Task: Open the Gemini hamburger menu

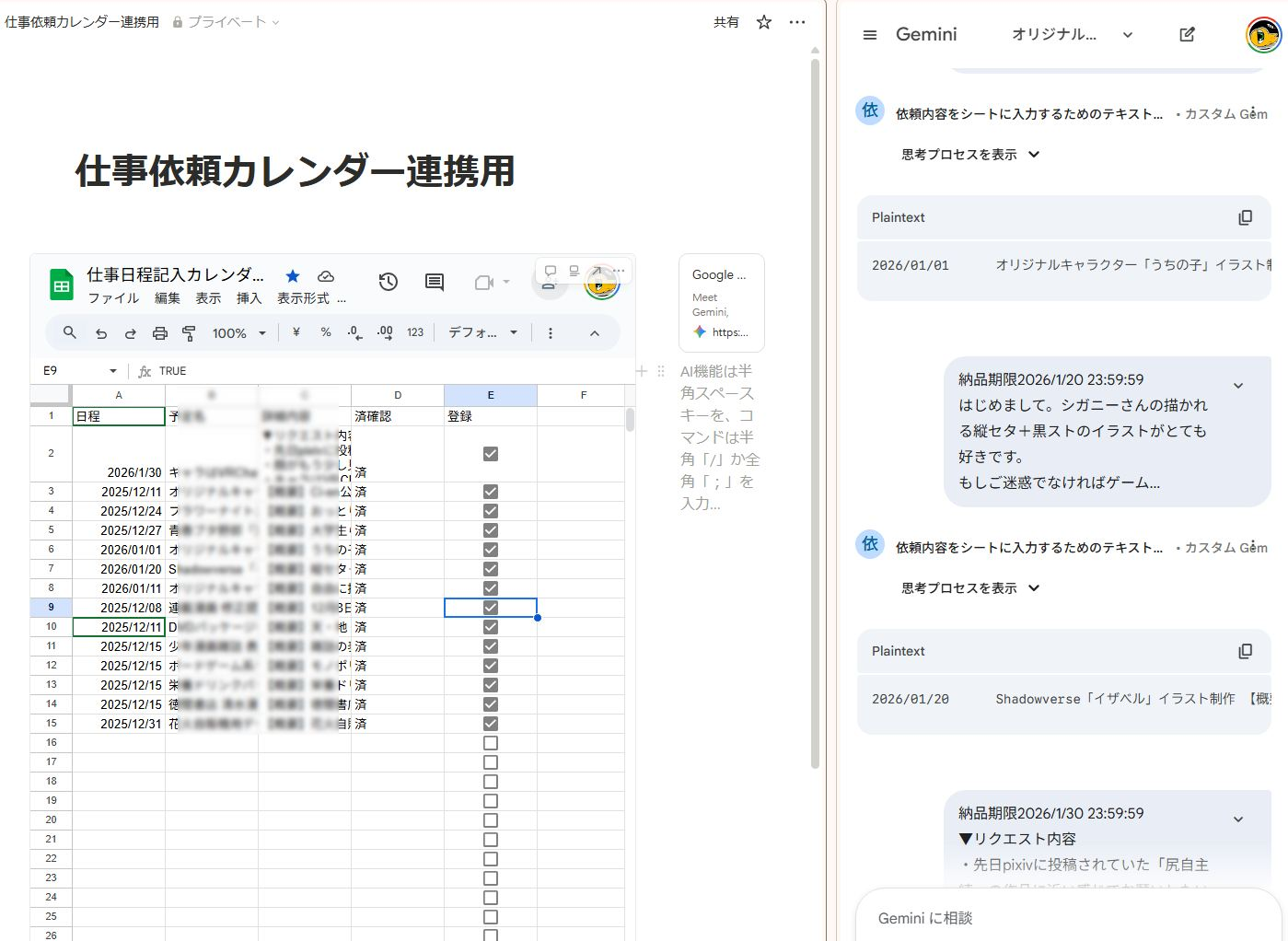Action: [870, 35]
